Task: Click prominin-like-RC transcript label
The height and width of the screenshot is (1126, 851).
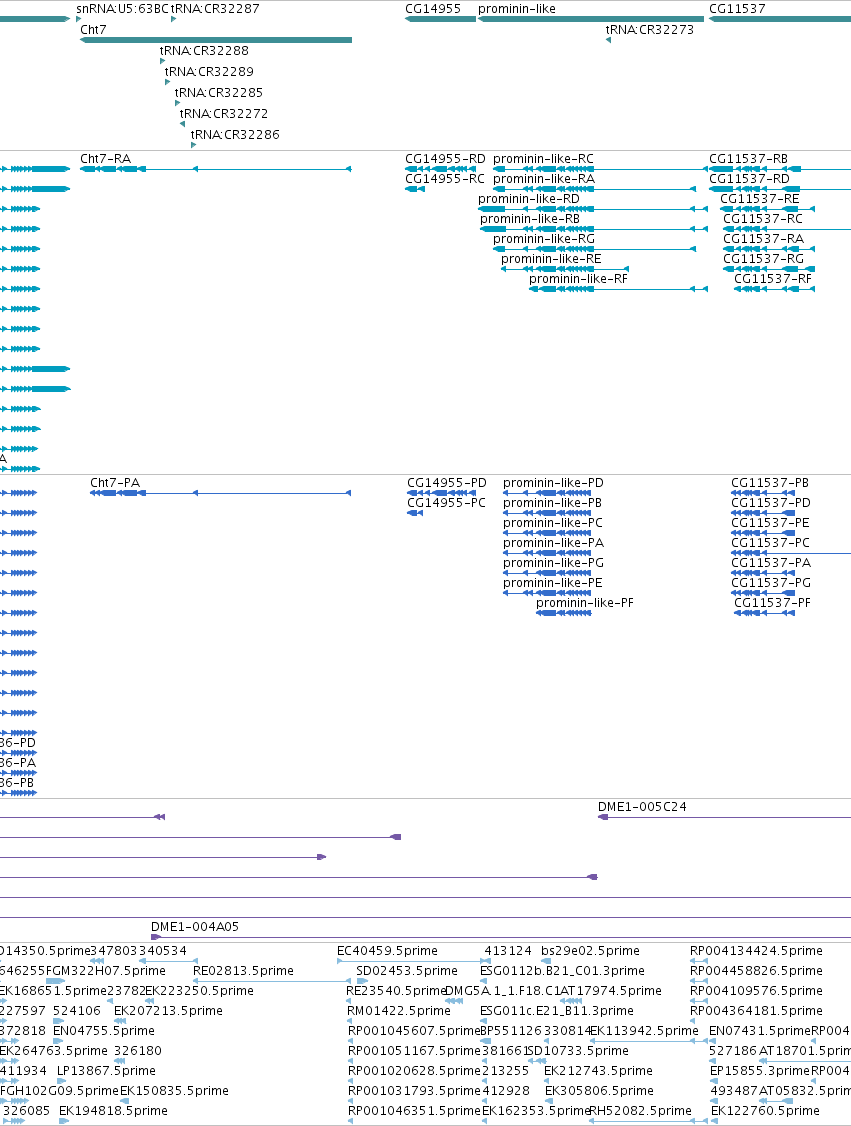Action: pos(544,159)
